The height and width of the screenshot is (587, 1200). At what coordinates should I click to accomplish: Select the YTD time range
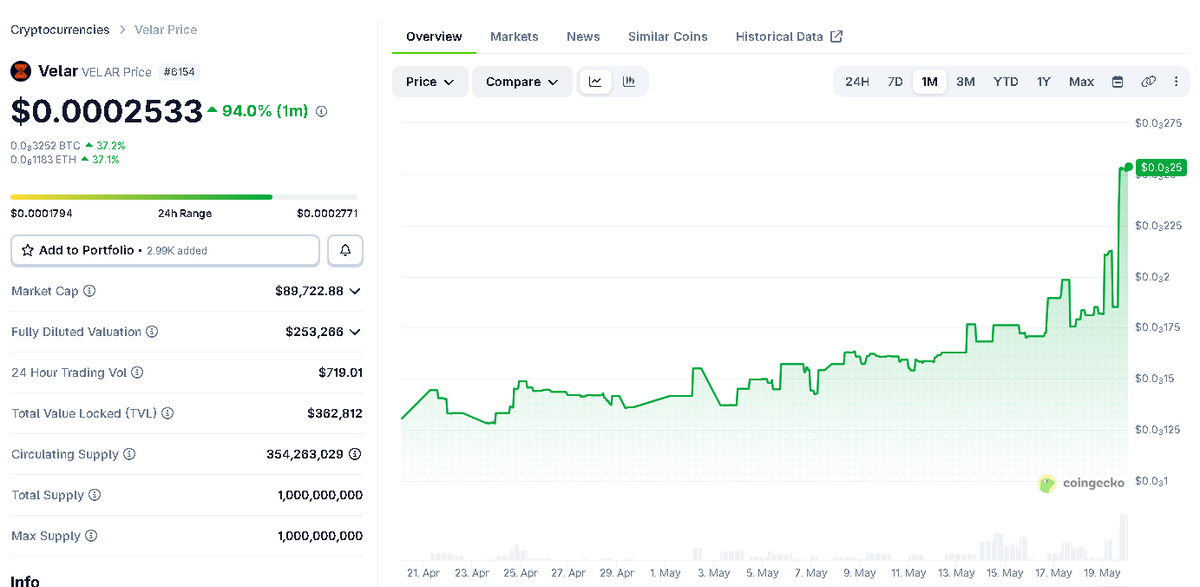pos(1006,82)
